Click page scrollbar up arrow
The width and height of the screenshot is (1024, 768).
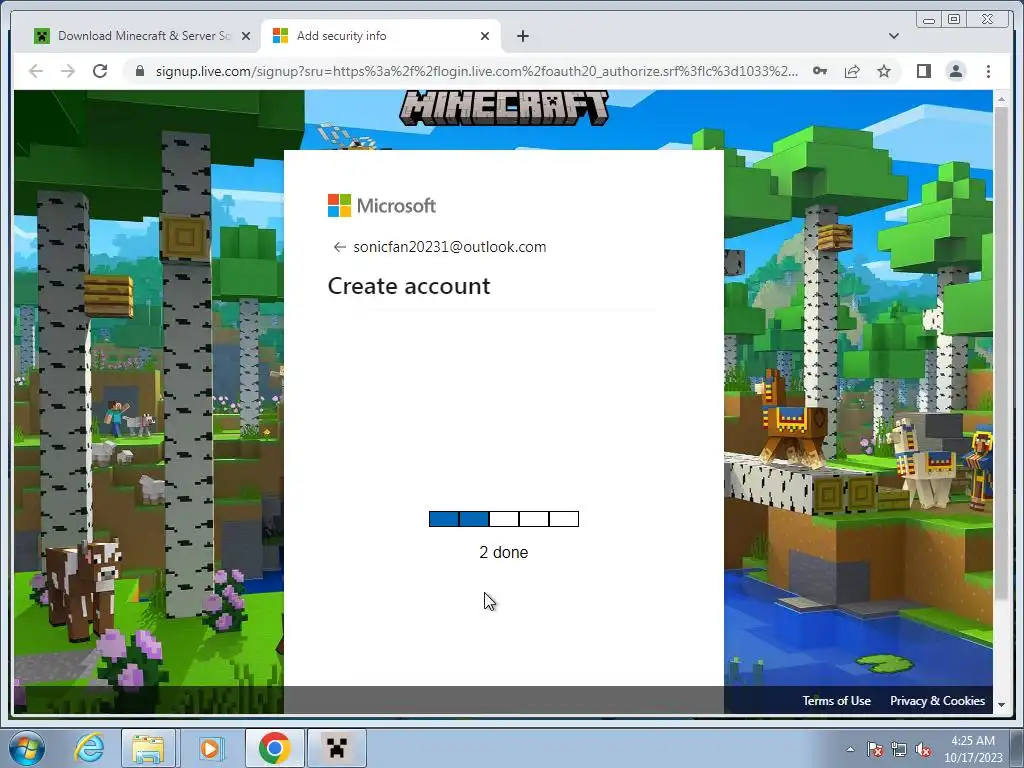coord(1001,99)
